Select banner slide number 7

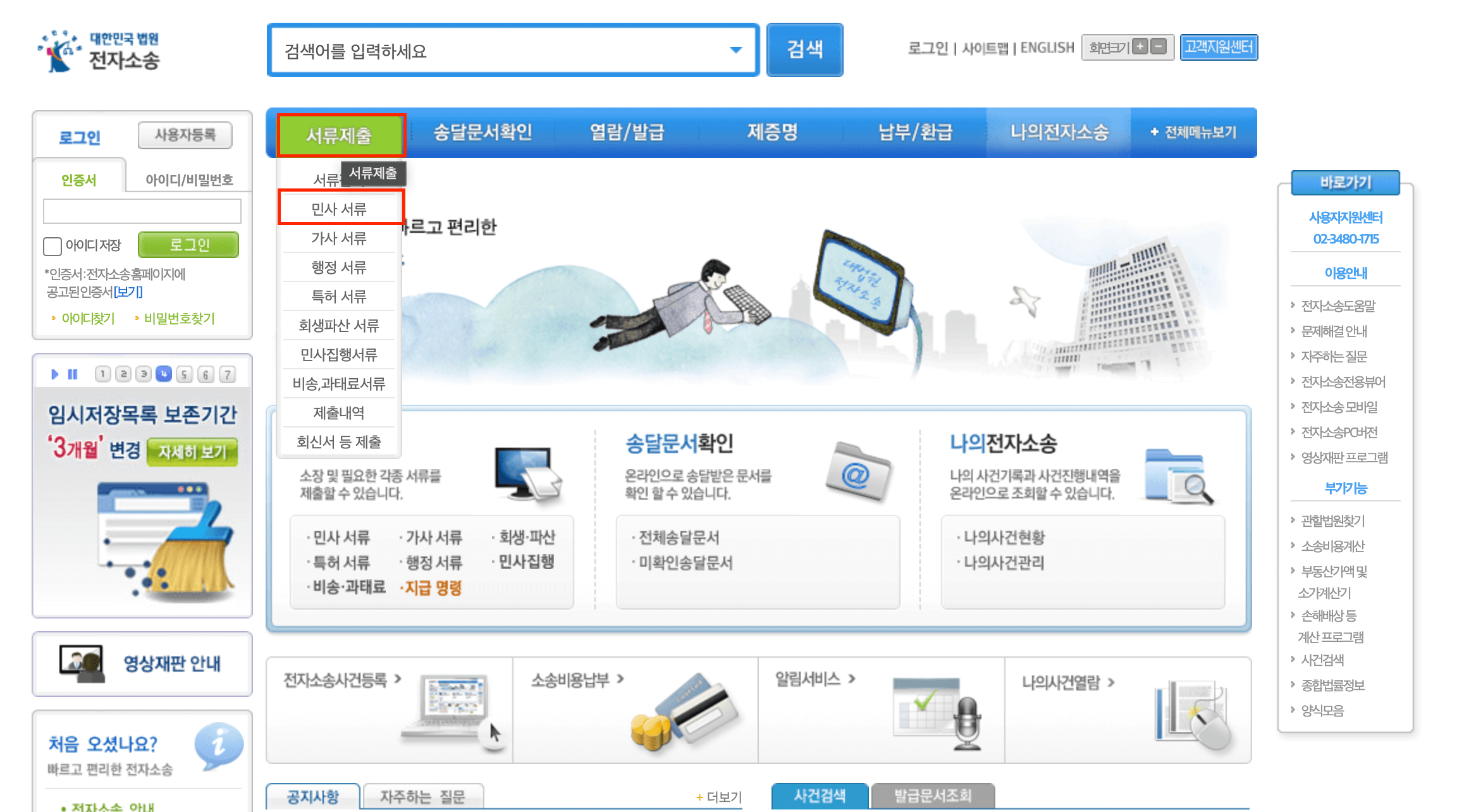tap(227, 374)
